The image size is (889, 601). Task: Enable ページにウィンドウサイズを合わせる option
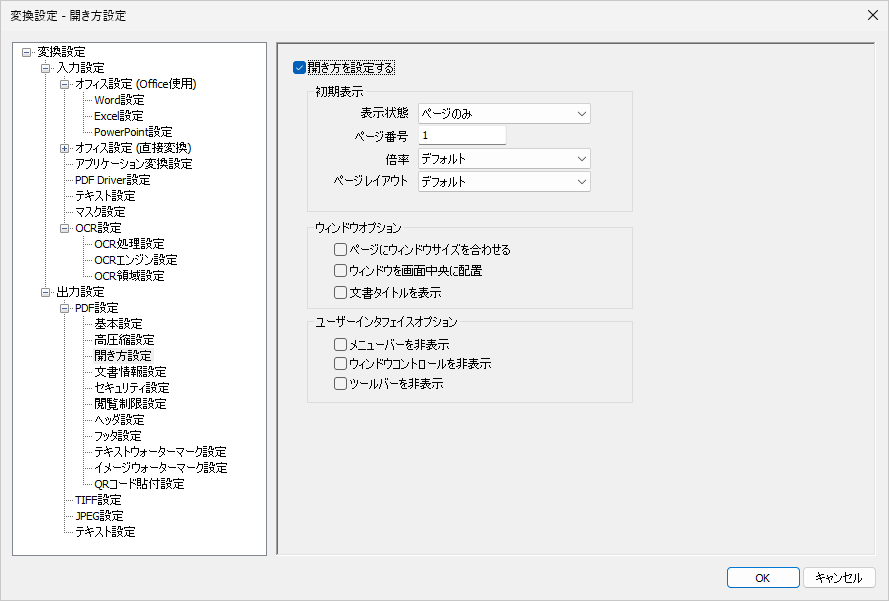[340, 249]
